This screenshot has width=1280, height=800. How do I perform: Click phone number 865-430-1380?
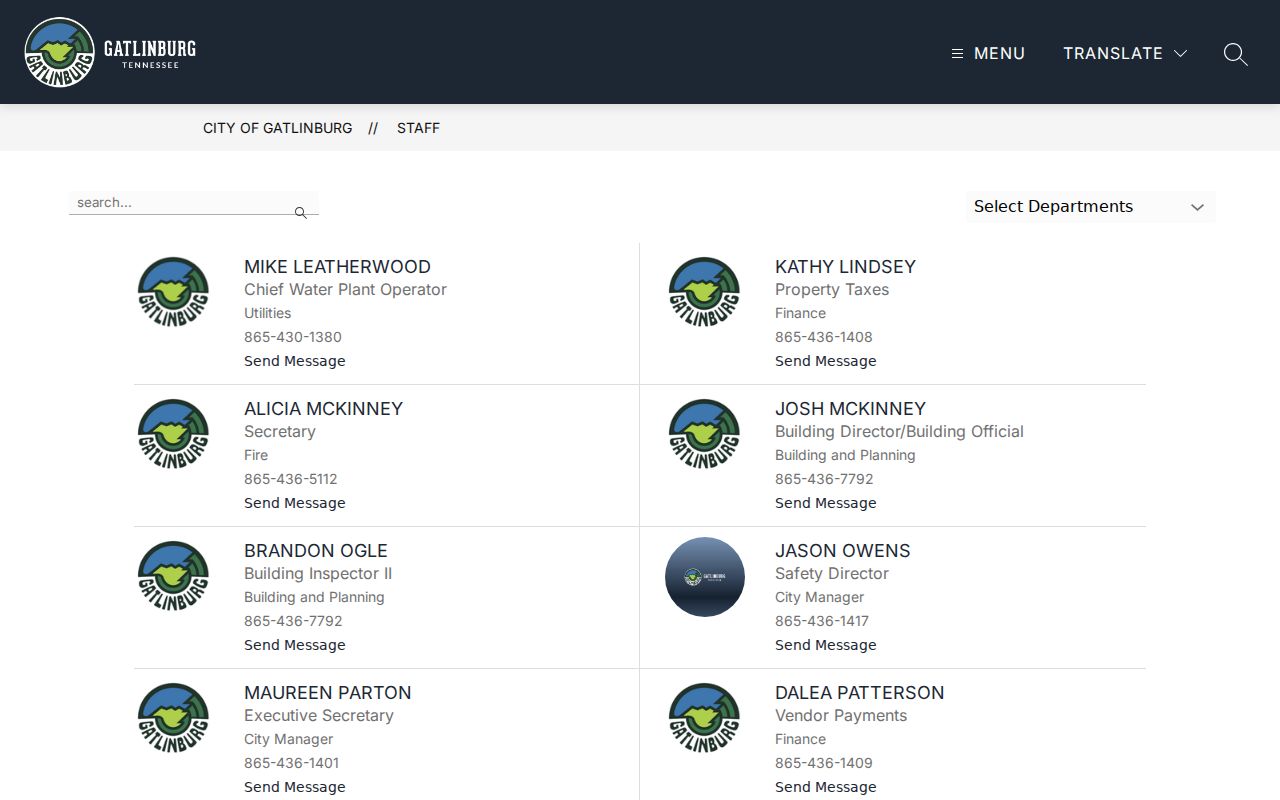coord(293,337)
